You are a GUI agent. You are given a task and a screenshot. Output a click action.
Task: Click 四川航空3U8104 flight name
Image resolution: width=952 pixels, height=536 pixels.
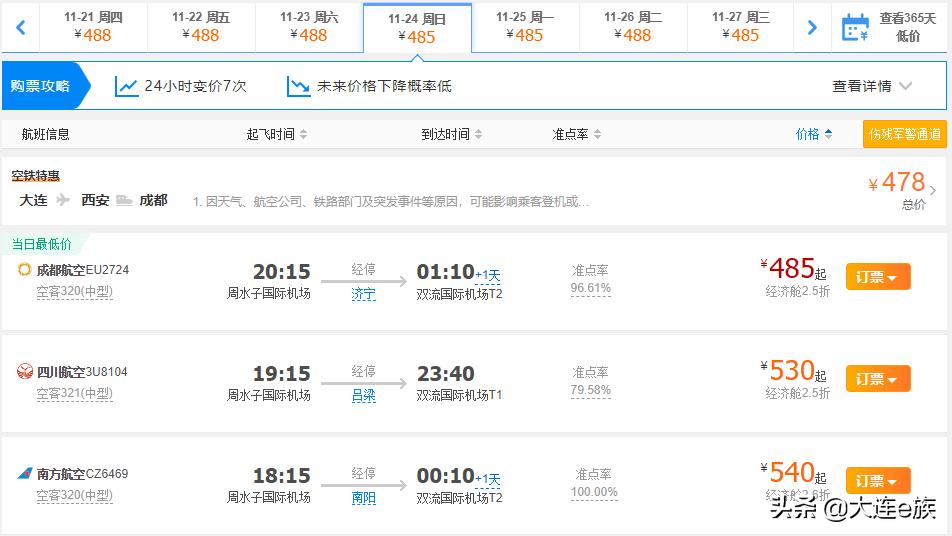(82, 371)
